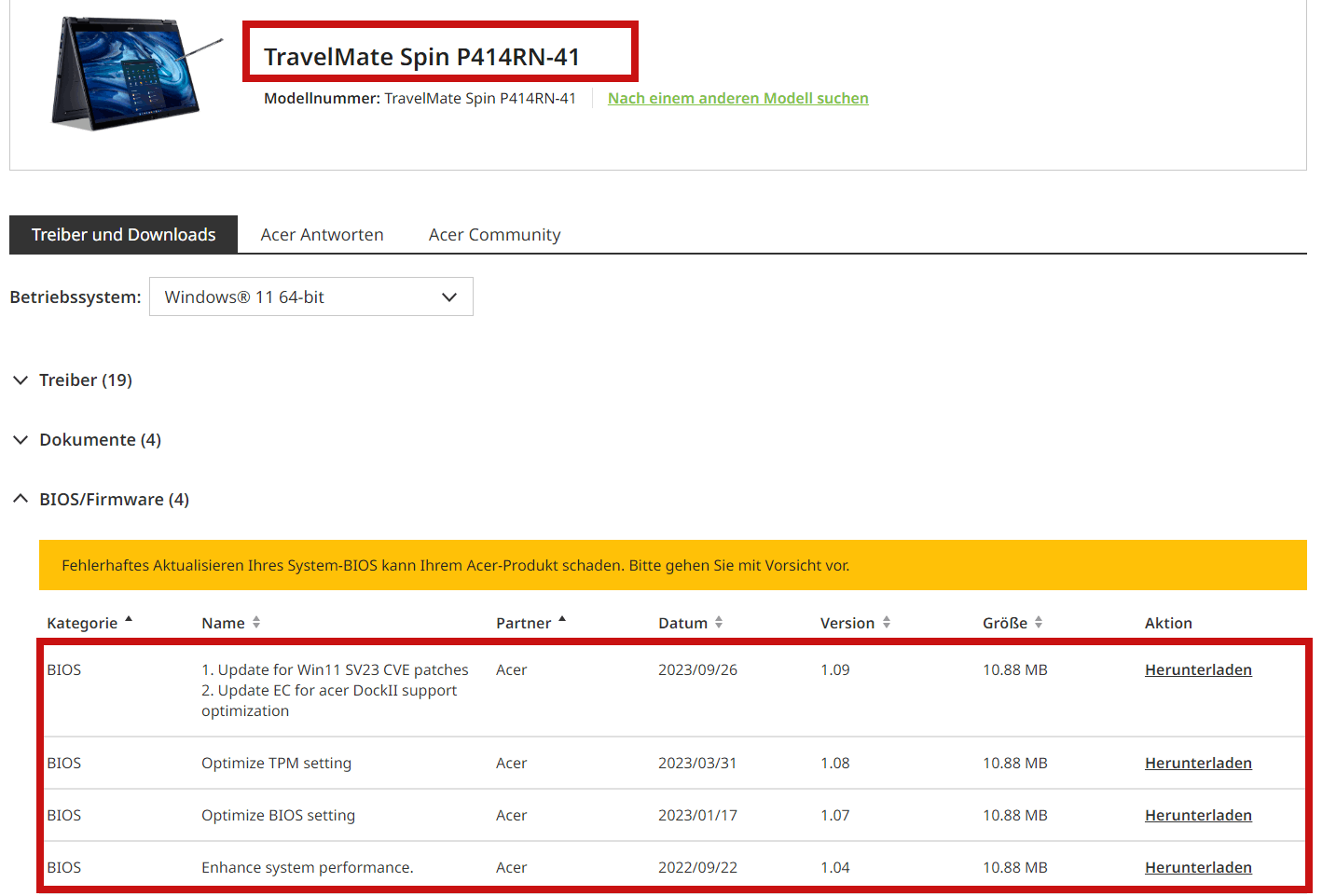The image size is (1322, 896).
Task: Collapse the 'BIOS/Firmware (4)' section
Action: click(x=101, y=500)
